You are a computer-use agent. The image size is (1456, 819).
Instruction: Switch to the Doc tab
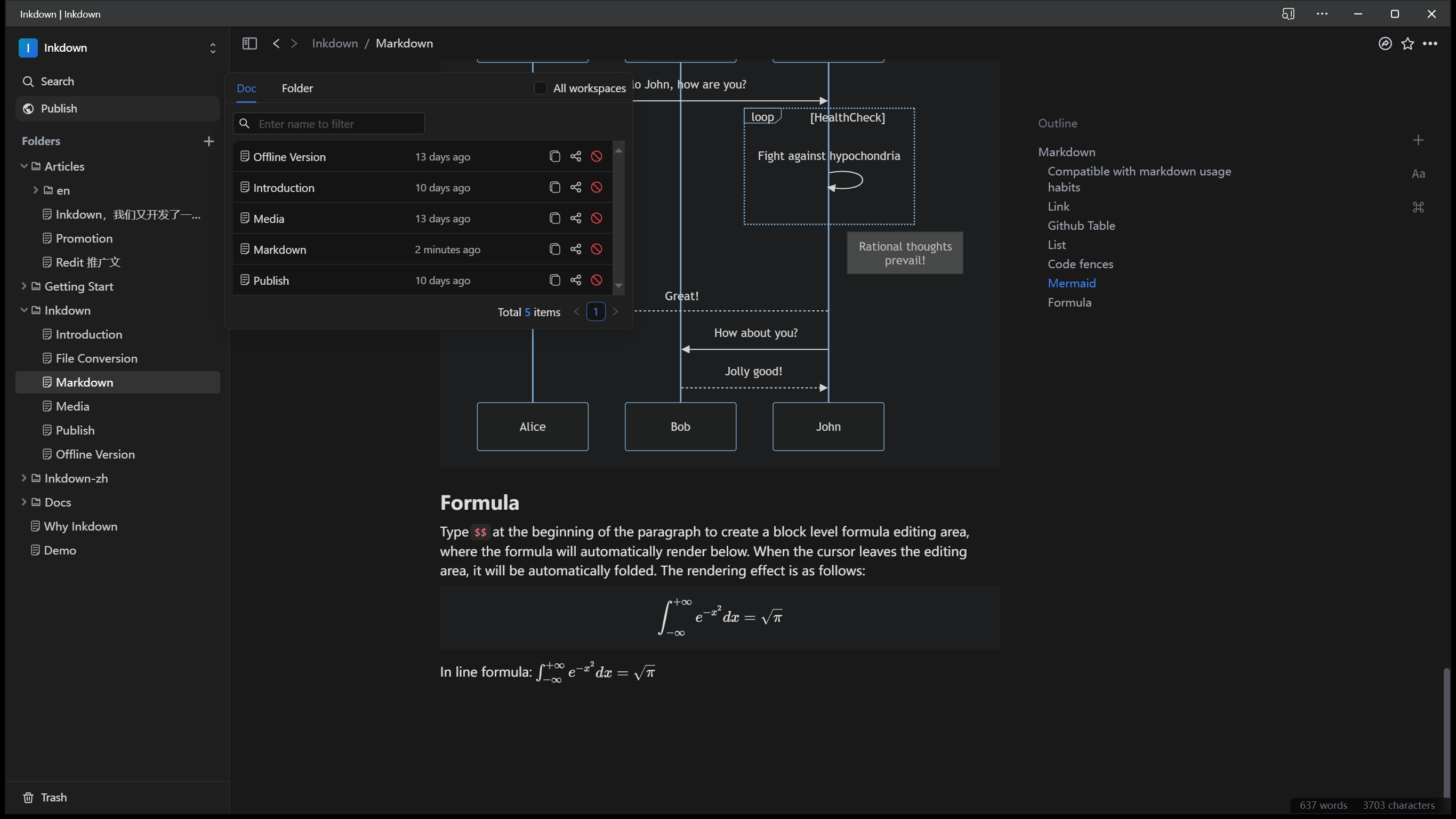[x=246, y=88]
